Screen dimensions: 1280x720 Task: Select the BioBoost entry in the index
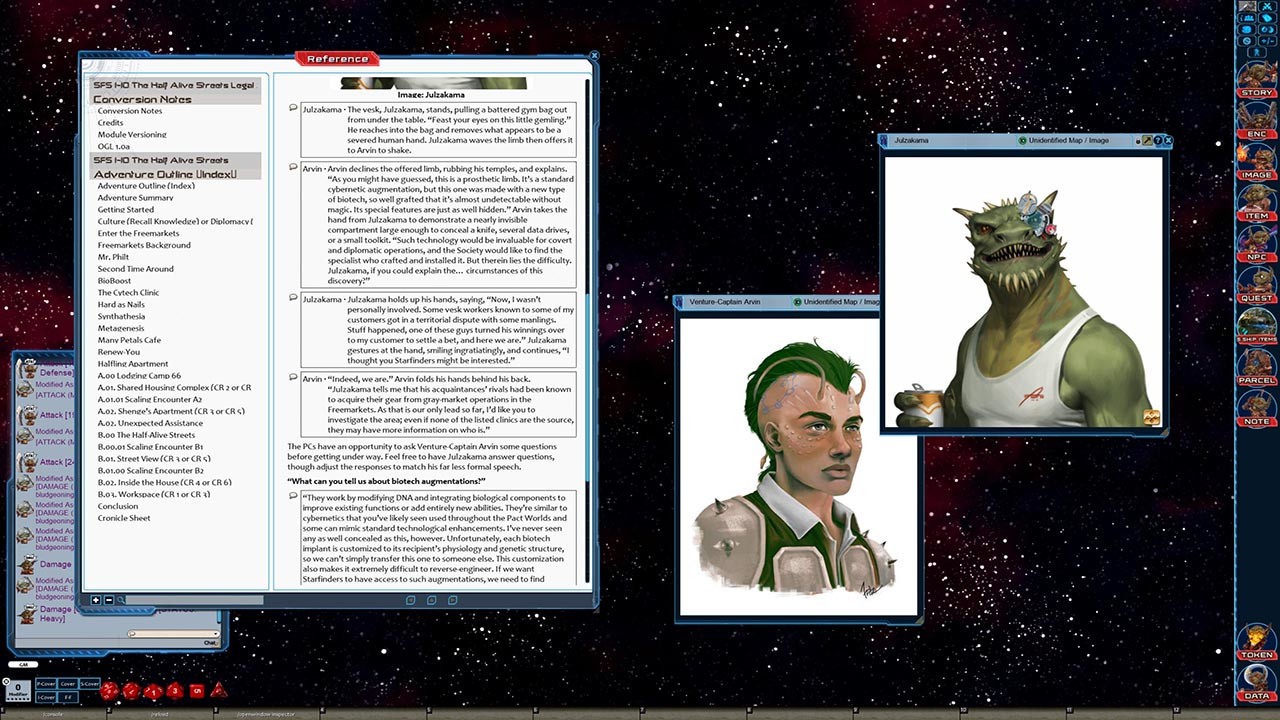point(114,281)
